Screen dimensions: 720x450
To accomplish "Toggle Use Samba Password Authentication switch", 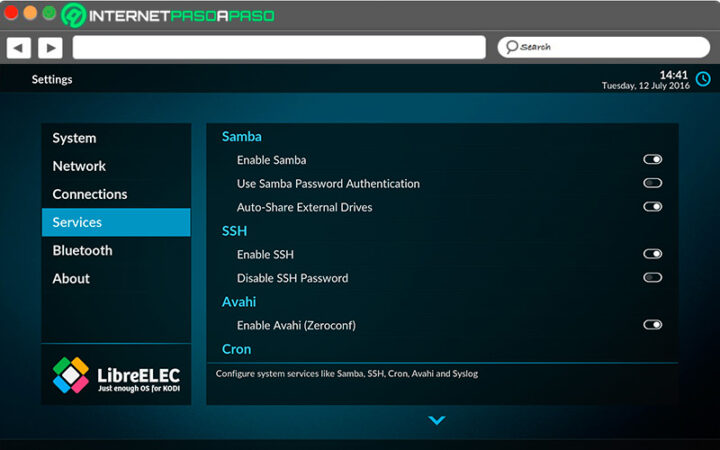I will 652,183.
